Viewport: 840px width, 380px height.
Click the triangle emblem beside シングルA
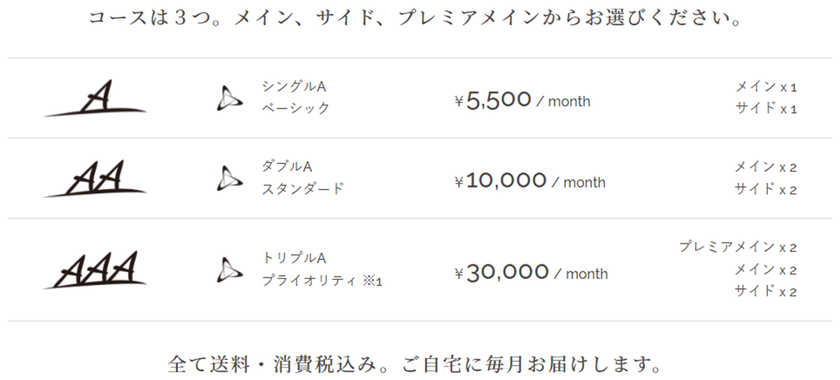point(229,99)
